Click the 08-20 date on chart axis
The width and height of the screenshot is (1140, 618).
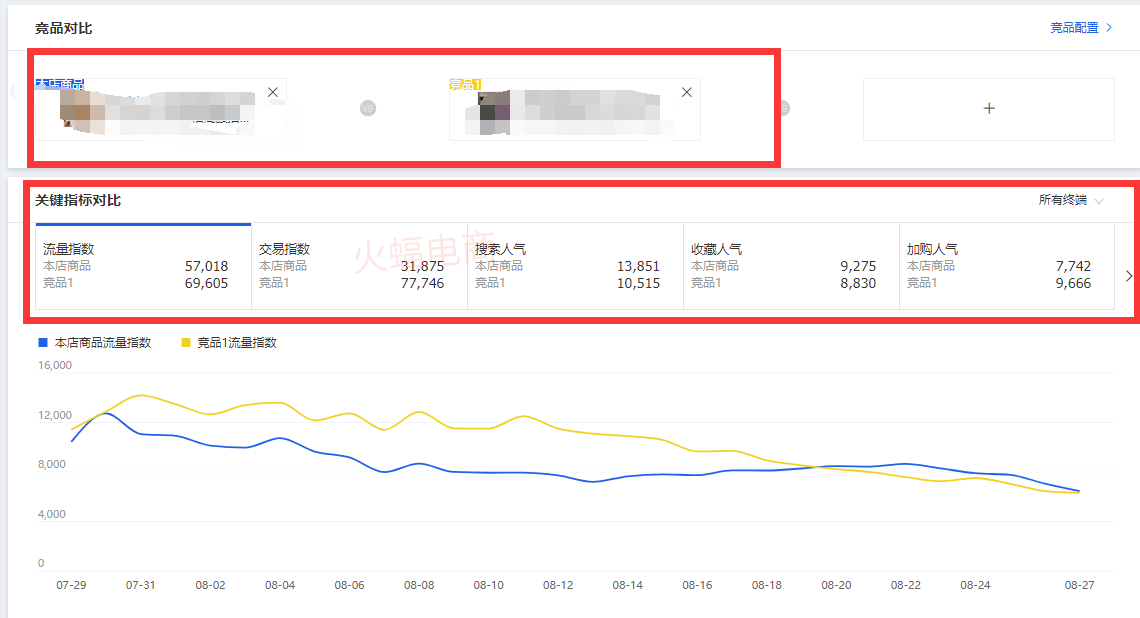coord(836,585)
